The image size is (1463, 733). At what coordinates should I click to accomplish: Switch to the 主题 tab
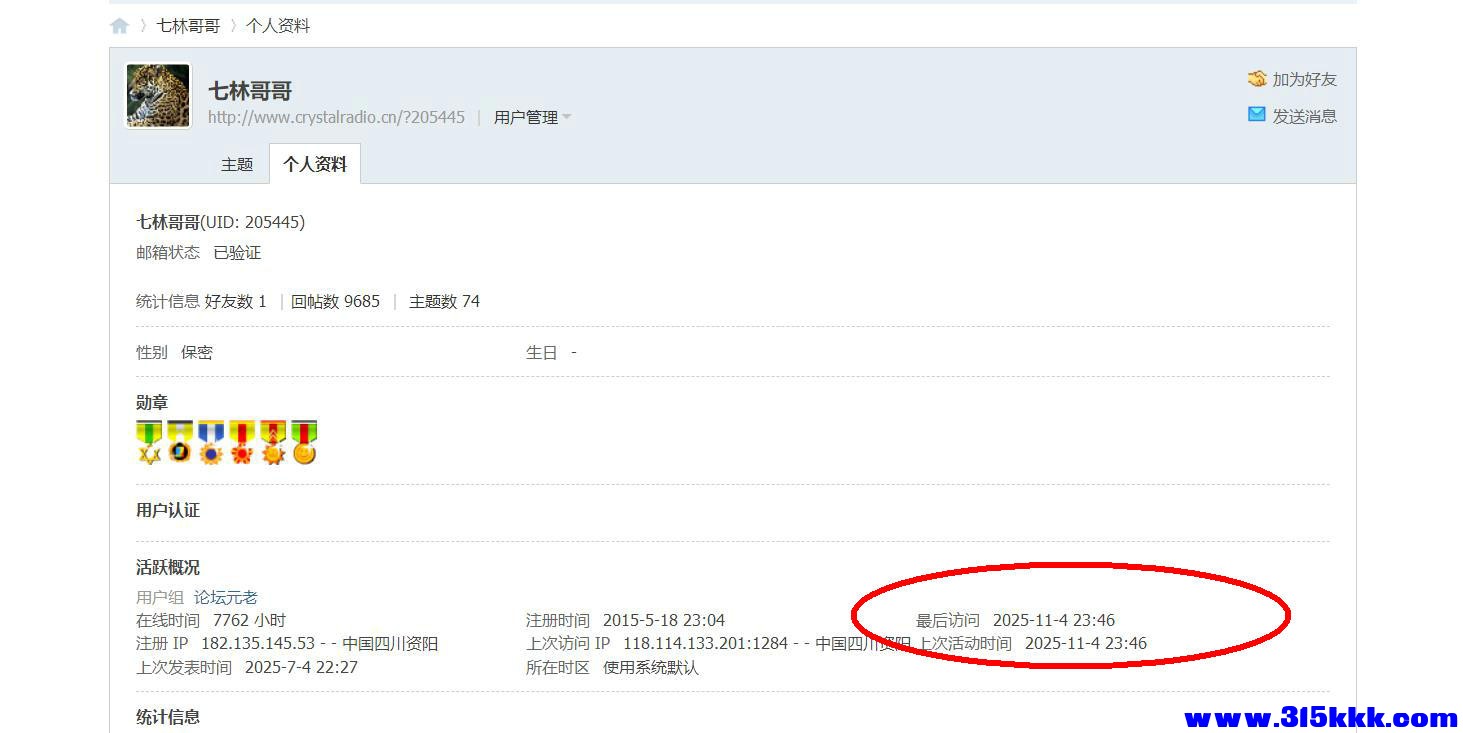238,163
